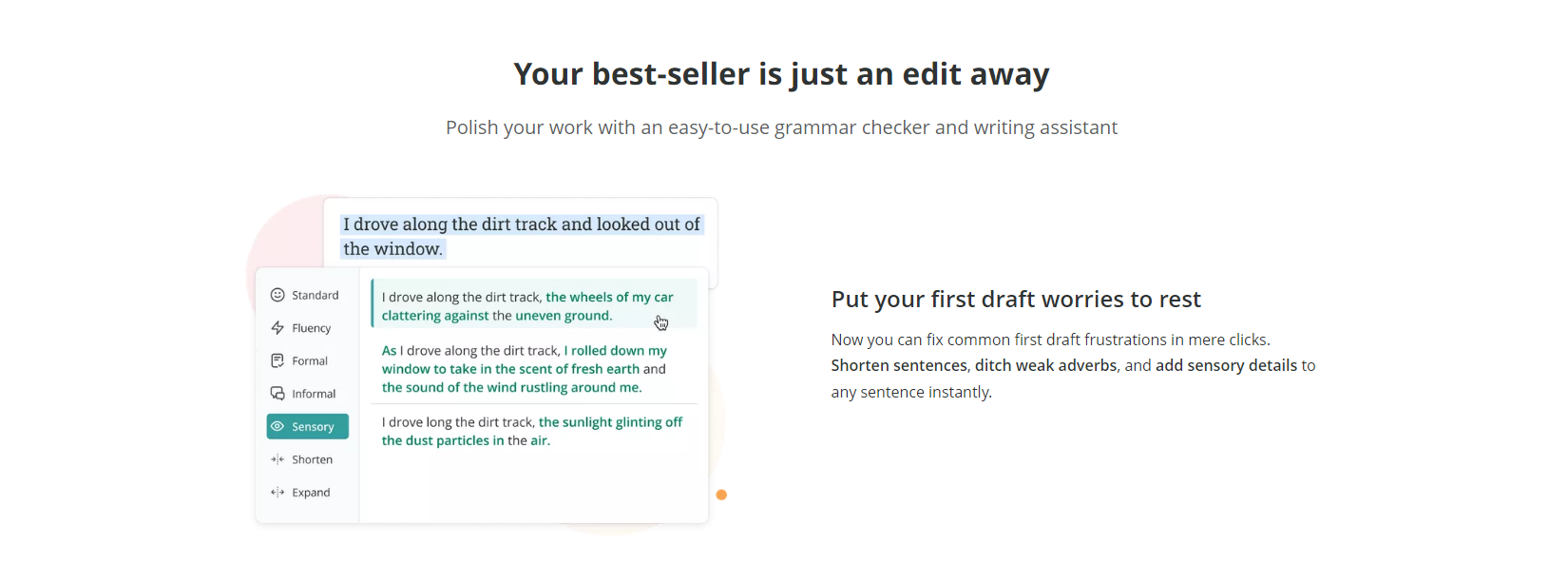The image size is (1568, 583).
Task: Click "Put your first draft worries" heading
Action: (x=1016, y=300)
